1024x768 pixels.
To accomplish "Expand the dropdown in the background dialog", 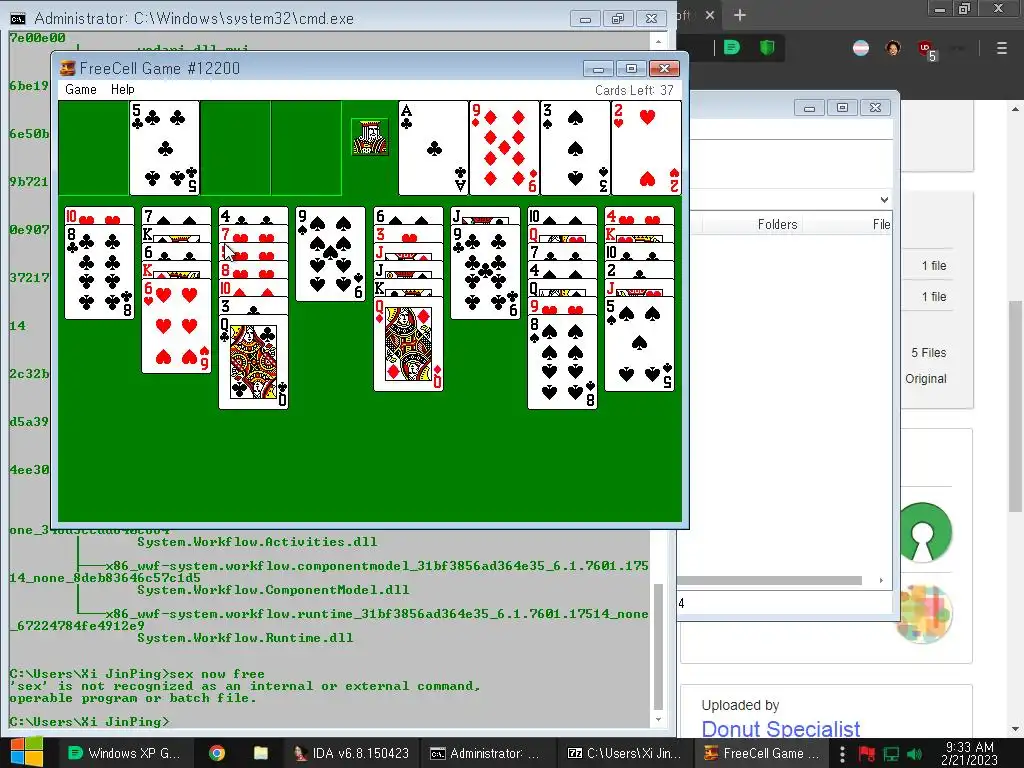I will 884,199.
